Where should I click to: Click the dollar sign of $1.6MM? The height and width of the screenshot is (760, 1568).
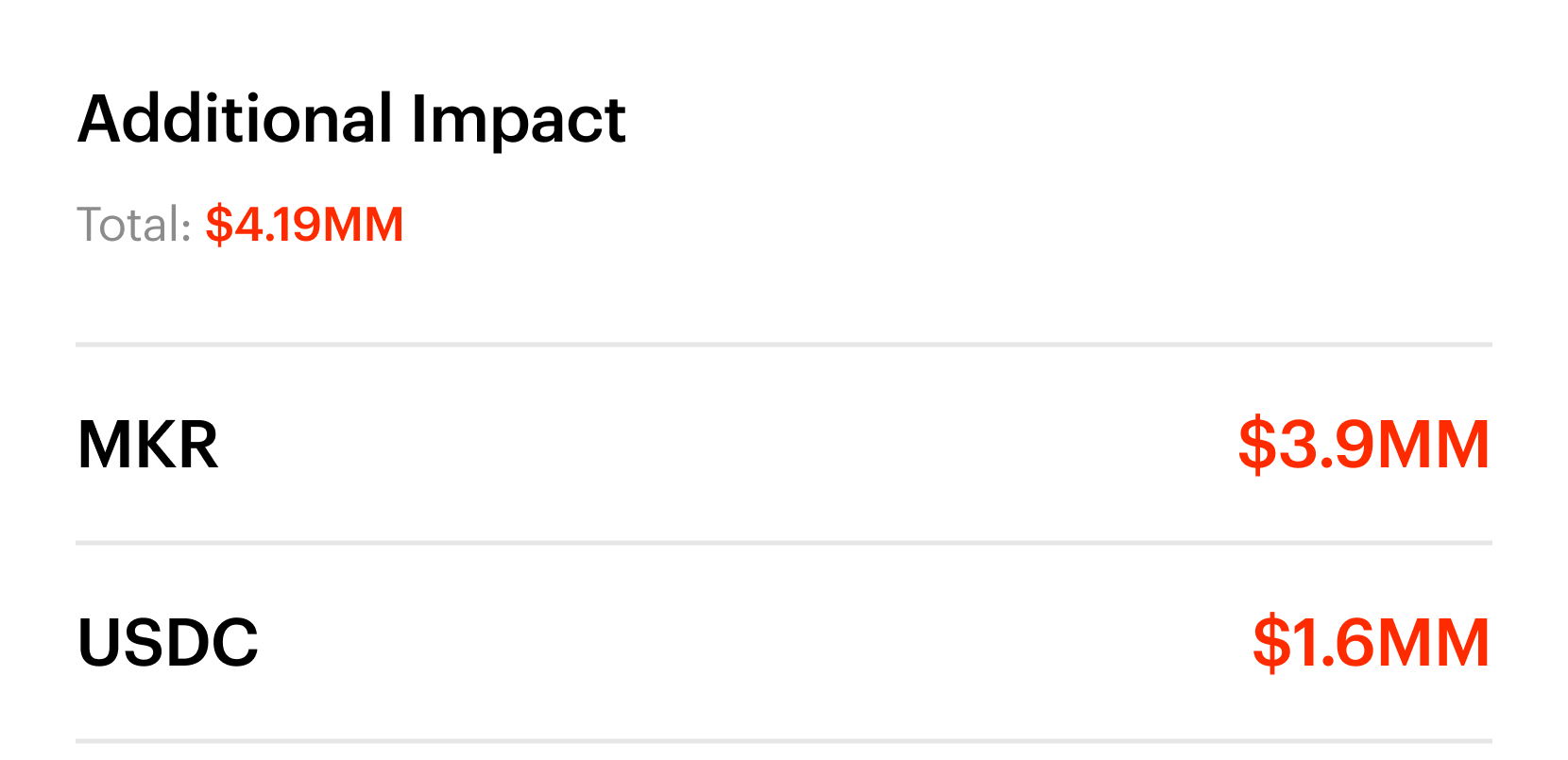click(1271, 643)
